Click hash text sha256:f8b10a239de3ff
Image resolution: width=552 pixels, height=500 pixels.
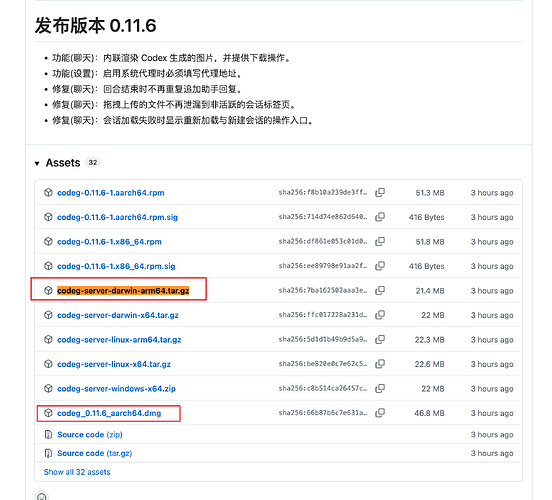[x=323, y=192]
